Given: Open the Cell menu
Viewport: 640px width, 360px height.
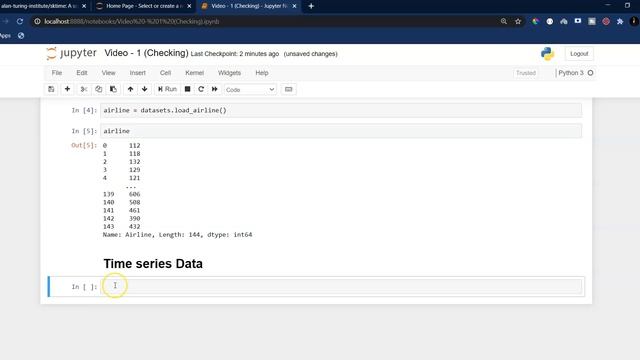Looking at the screenshot, I should tap(165, 73).
